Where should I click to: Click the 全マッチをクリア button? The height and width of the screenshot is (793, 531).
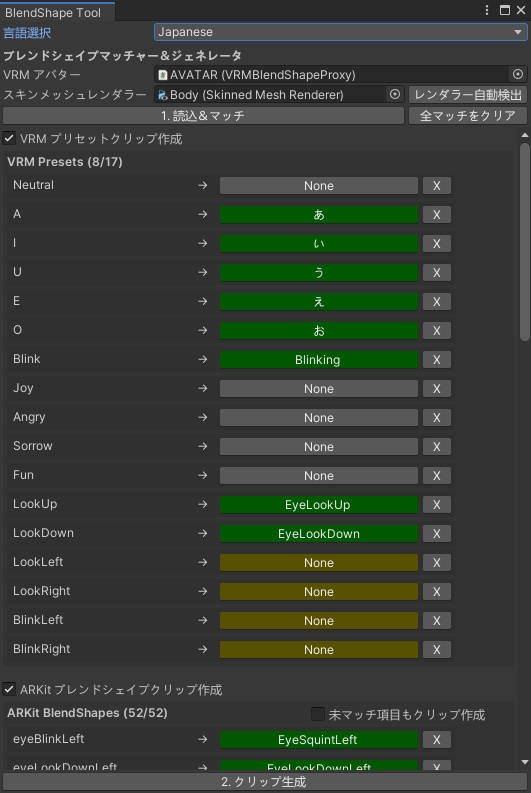tap(467, 116)
